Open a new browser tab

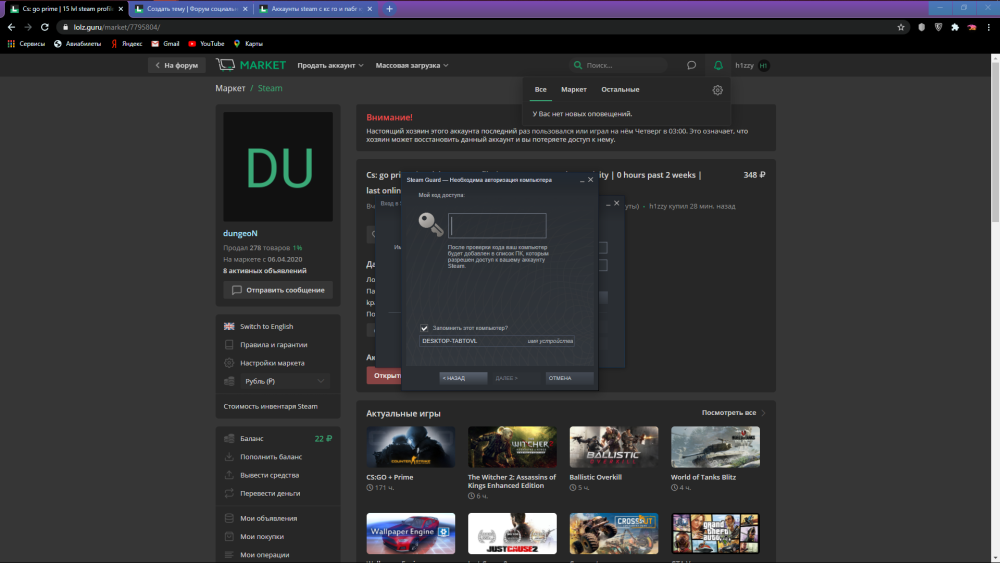coord(389,9)
